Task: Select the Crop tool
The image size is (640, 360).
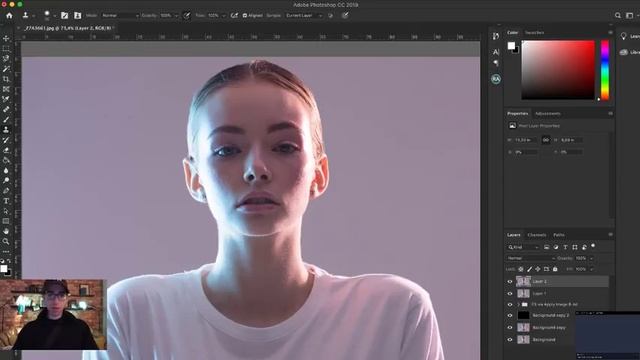Action: [x=6, y=79]
